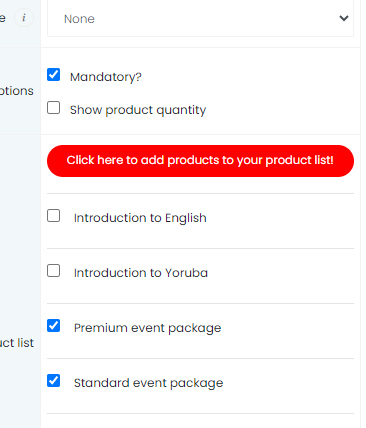The image size is (366, 428).
Task: Click the Premium event package label
Action: tap(147, 328)
